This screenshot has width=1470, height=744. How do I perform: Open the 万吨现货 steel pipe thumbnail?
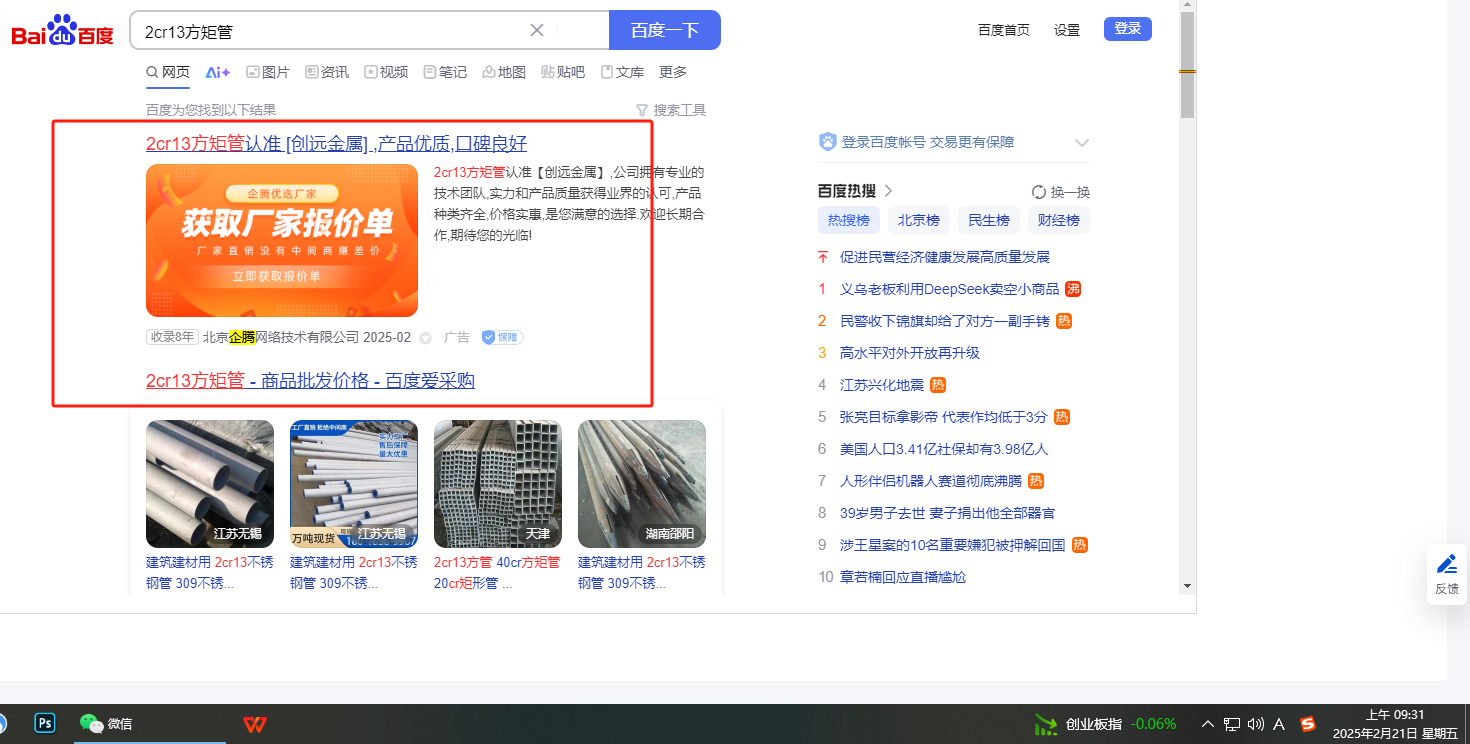pos(354,484)
